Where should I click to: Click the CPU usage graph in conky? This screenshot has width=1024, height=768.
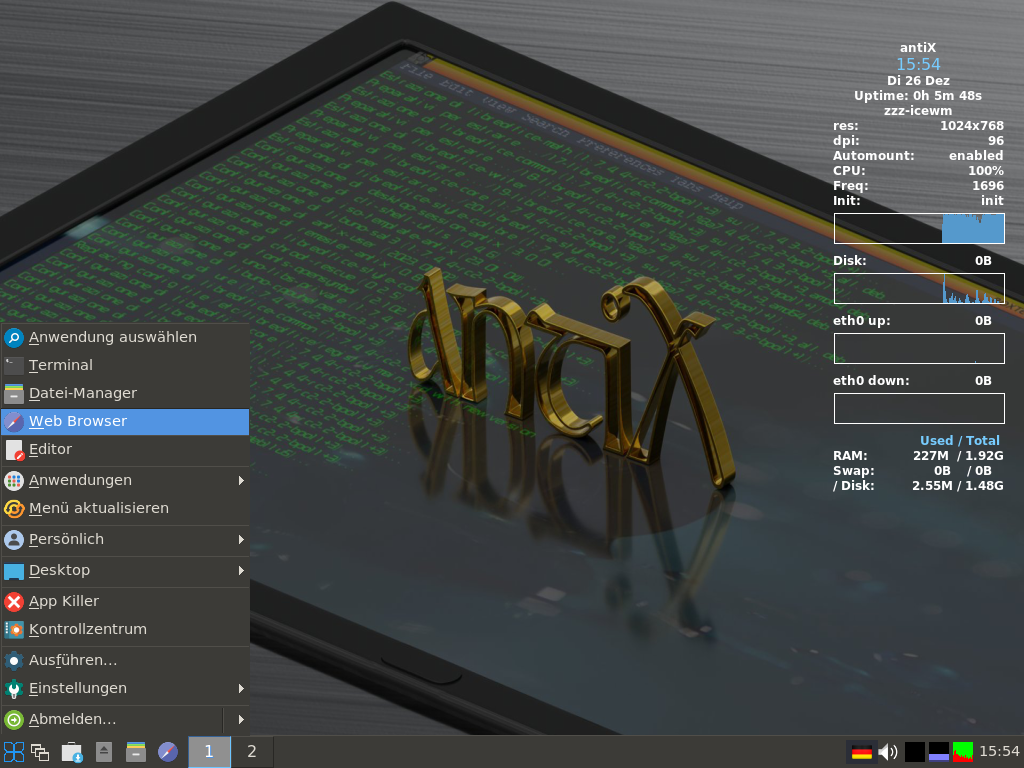919,229
